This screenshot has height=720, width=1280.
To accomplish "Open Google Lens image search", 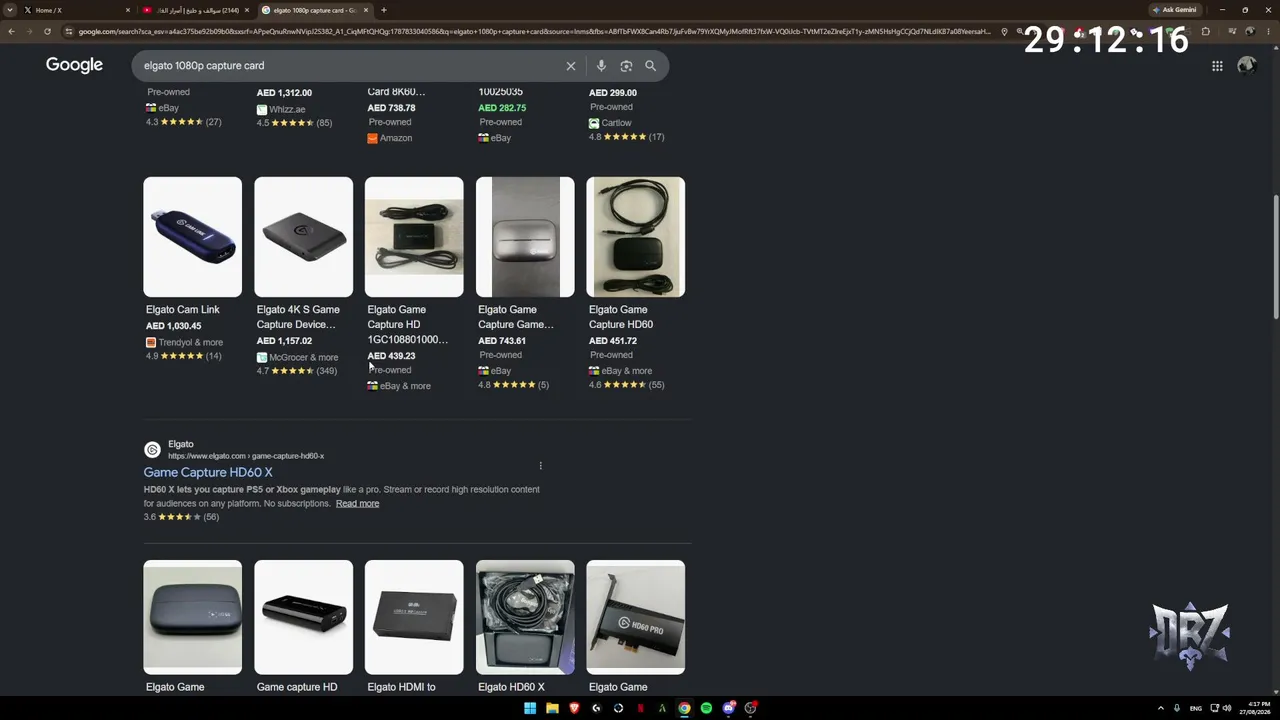I will tap(626, 66).
